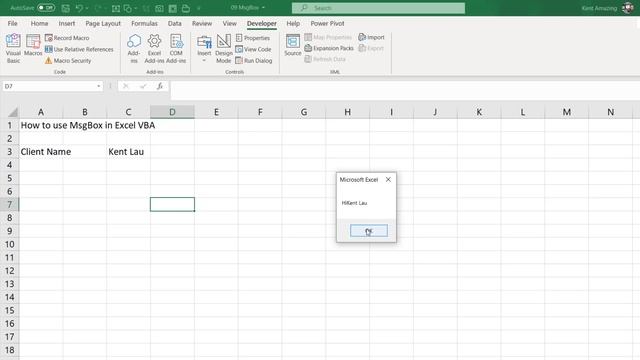Undo the last action

click(x=79, y=8)
